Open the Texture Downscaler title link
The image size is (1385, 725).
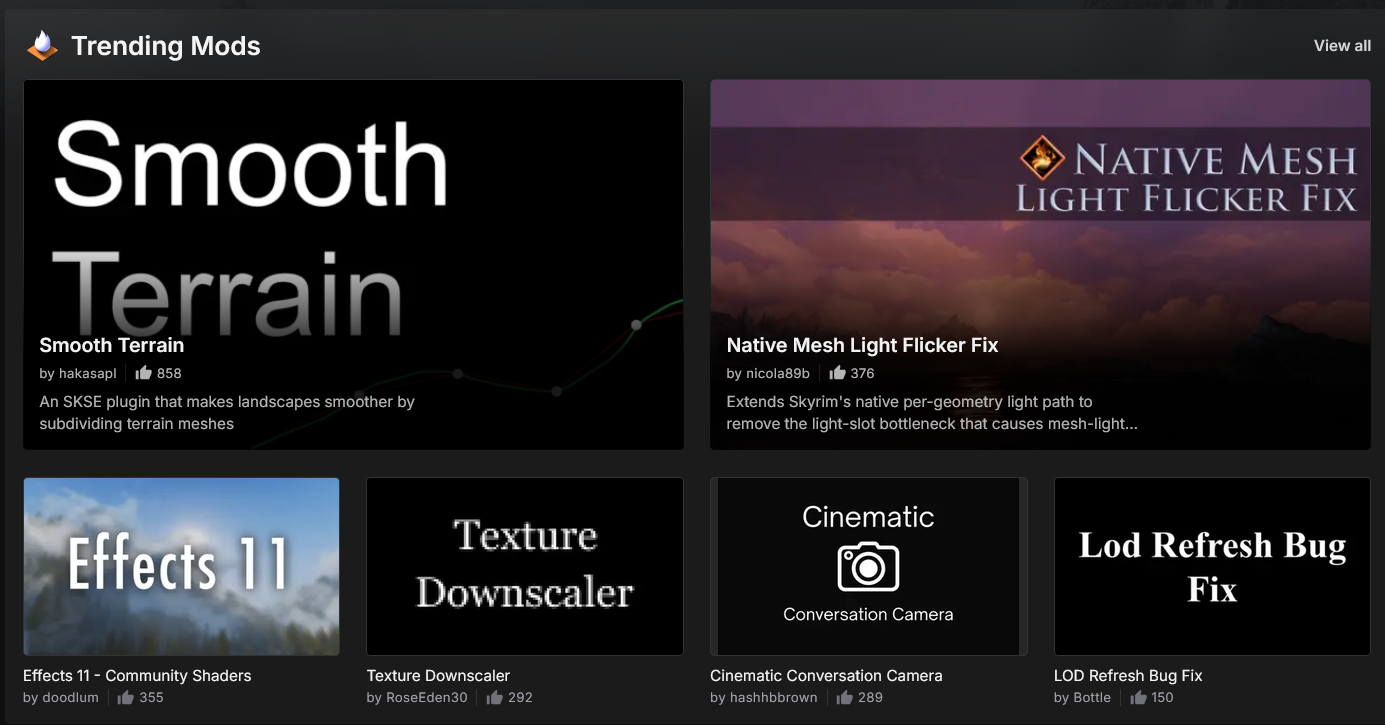pos(439,676)
